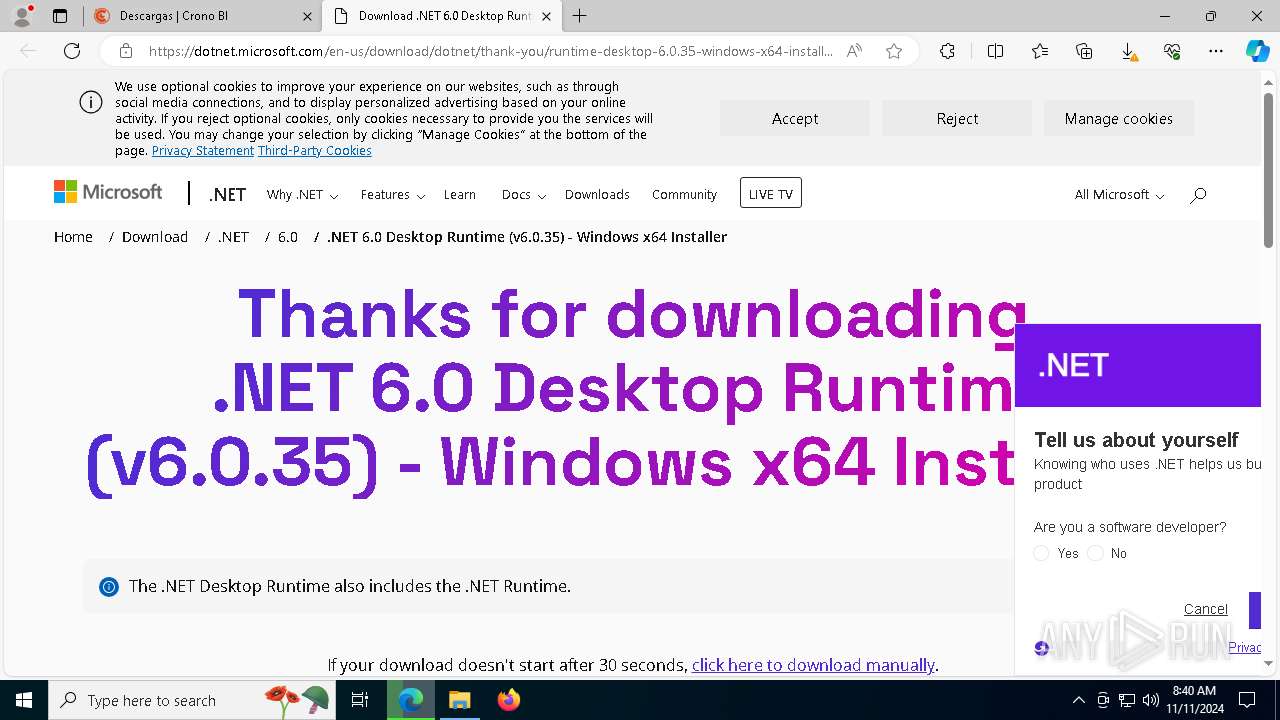Select No for software developer
The height and width of the screenshot is (720, 1280).
point(1095,553)
